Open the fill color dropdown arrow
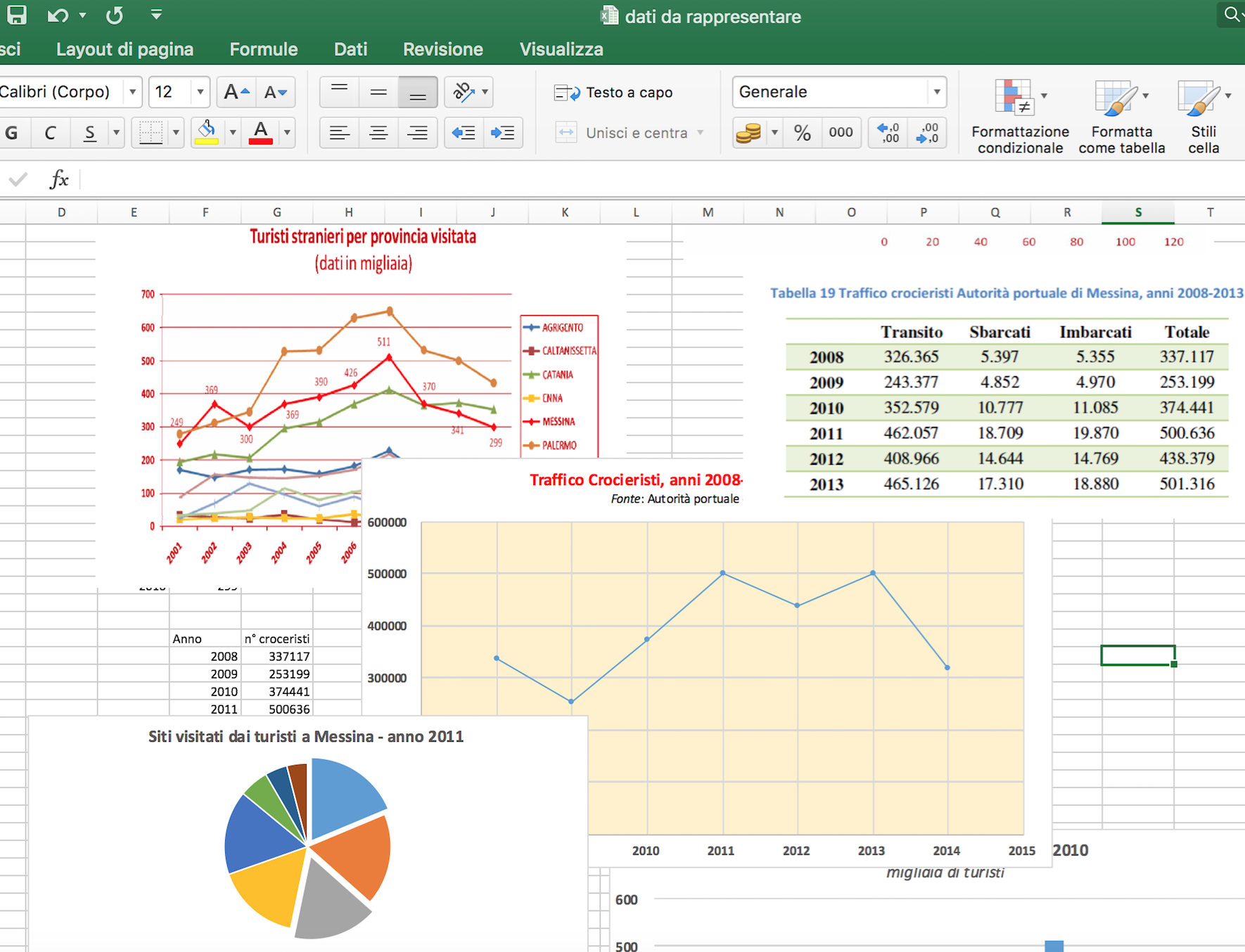Viewport: 1245px width, 952px height. coord(233,133)
